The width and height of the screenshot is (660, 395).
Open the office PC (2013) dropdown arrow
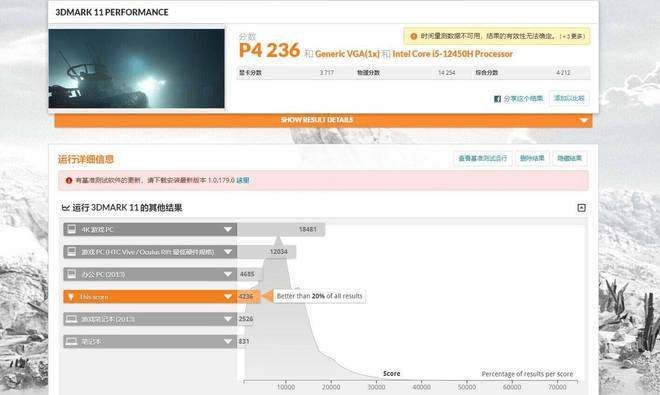coord(228,274)
